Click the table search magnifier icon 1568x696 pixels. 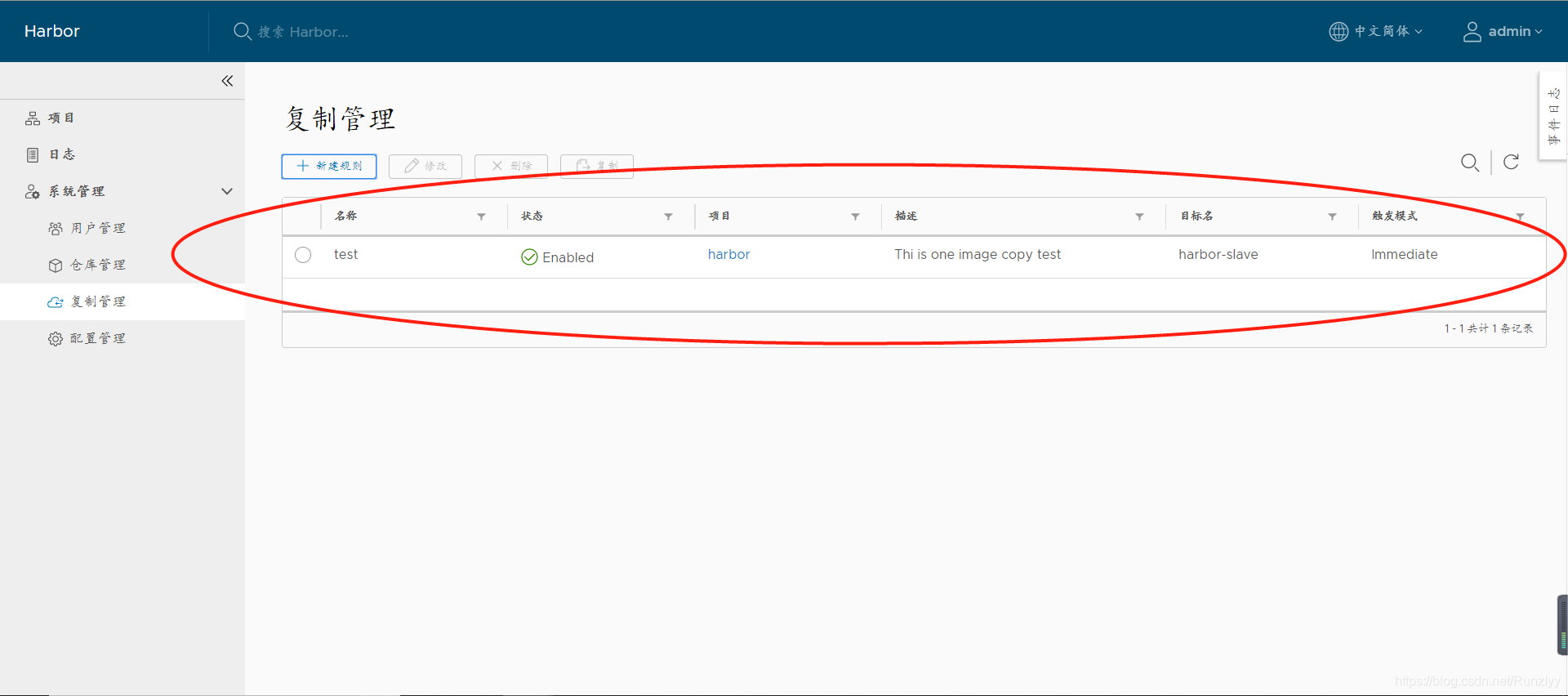1470,163
